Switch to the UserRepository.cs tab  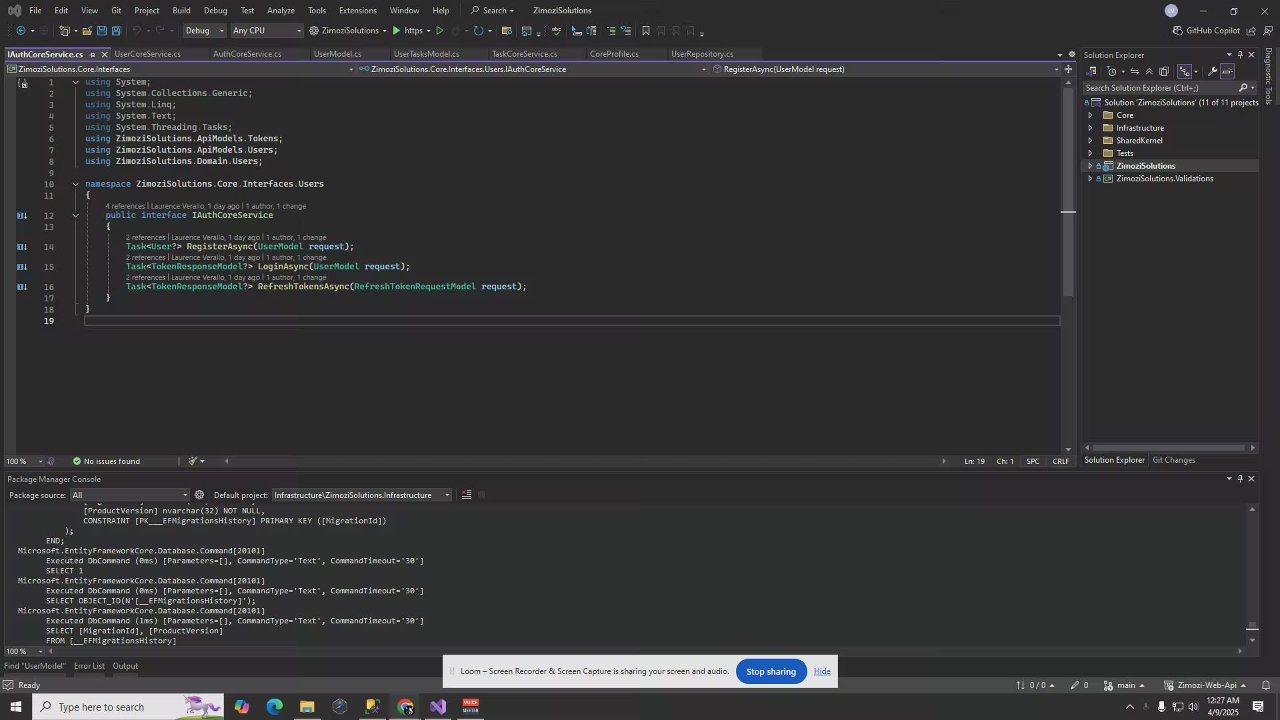click(x=702, y=54)
